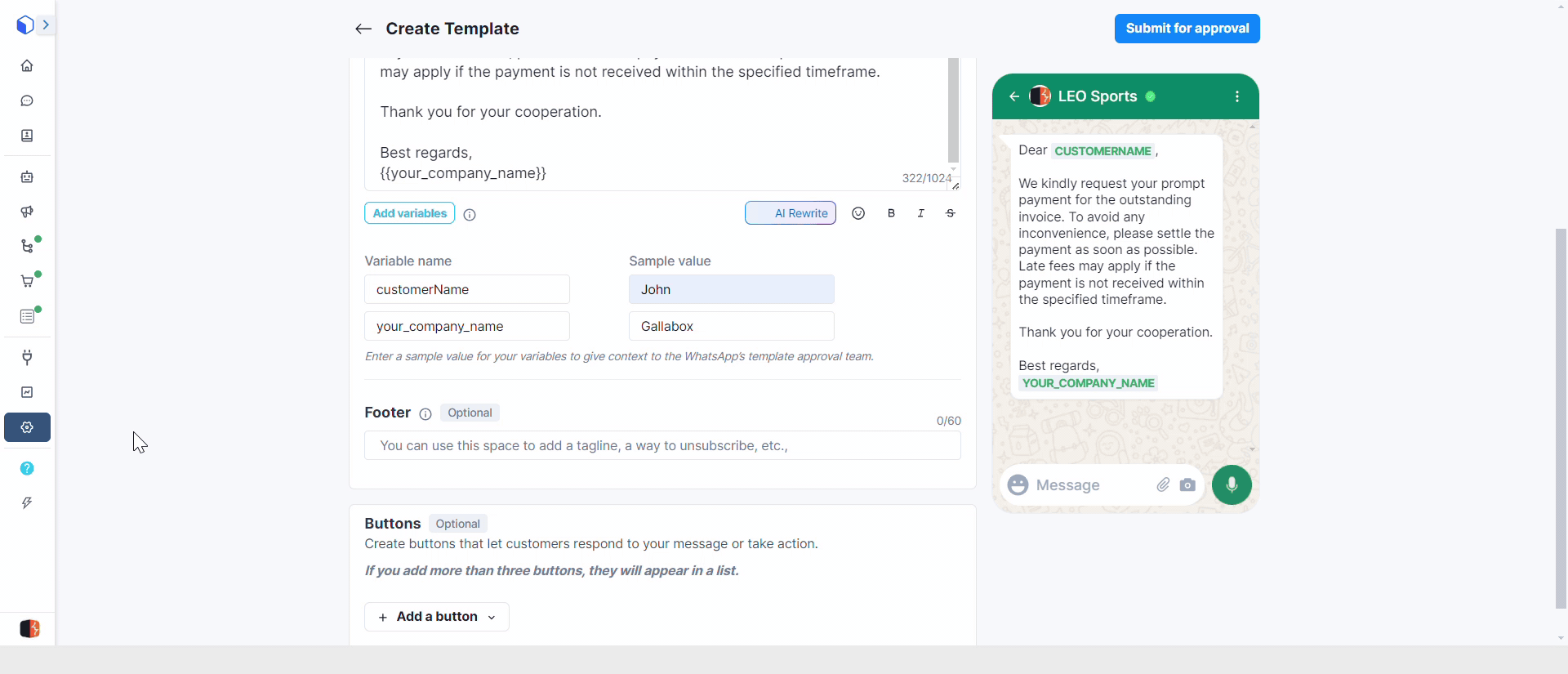Open the emoji picker in editor toolbar
Image resolution: width=1568 pixels, height=674 pixels.
pyautogui.click(x=858, y=213)
